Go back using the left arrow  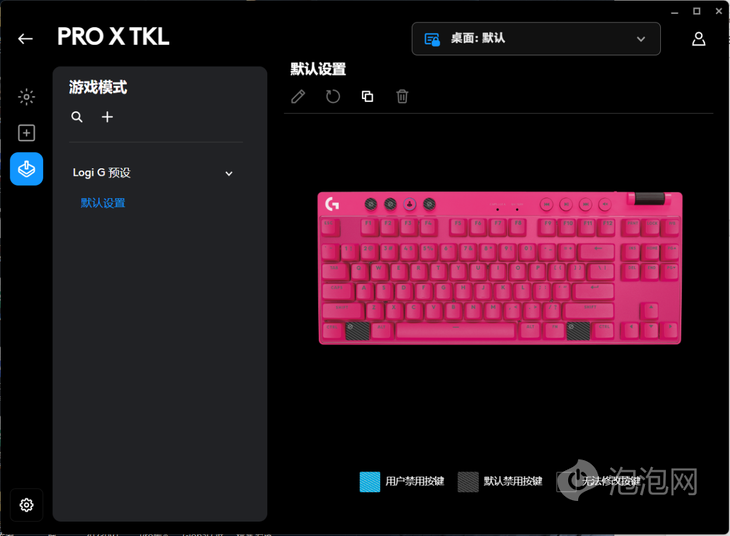point(25,39)
